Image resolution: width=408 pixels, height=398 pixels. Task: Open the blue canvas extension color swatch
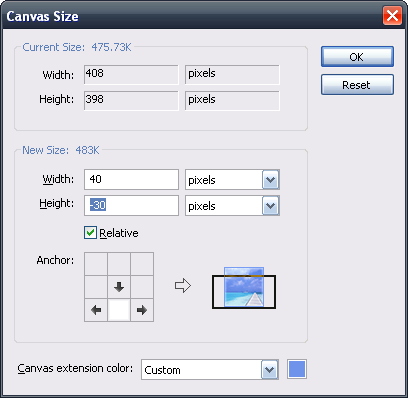[x=297, y=369]
